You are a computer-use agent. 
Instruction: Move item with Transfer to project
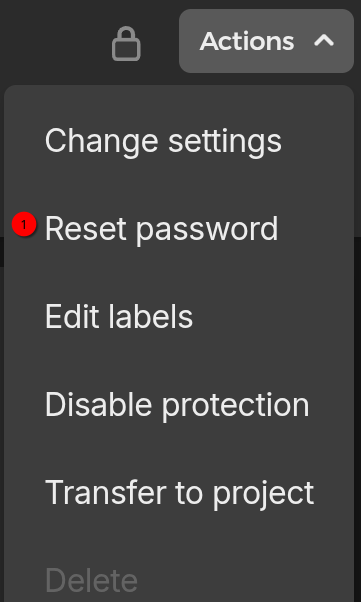[179, 493]
